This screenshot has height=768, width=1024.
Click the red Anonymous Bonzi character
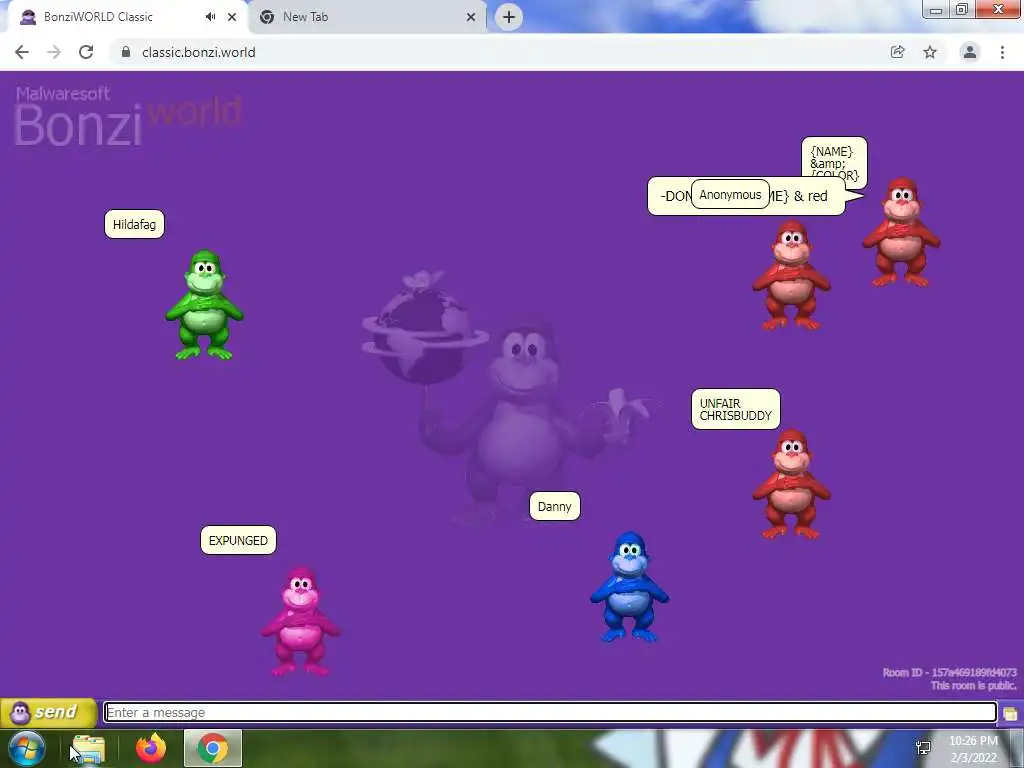click(792, 276)
